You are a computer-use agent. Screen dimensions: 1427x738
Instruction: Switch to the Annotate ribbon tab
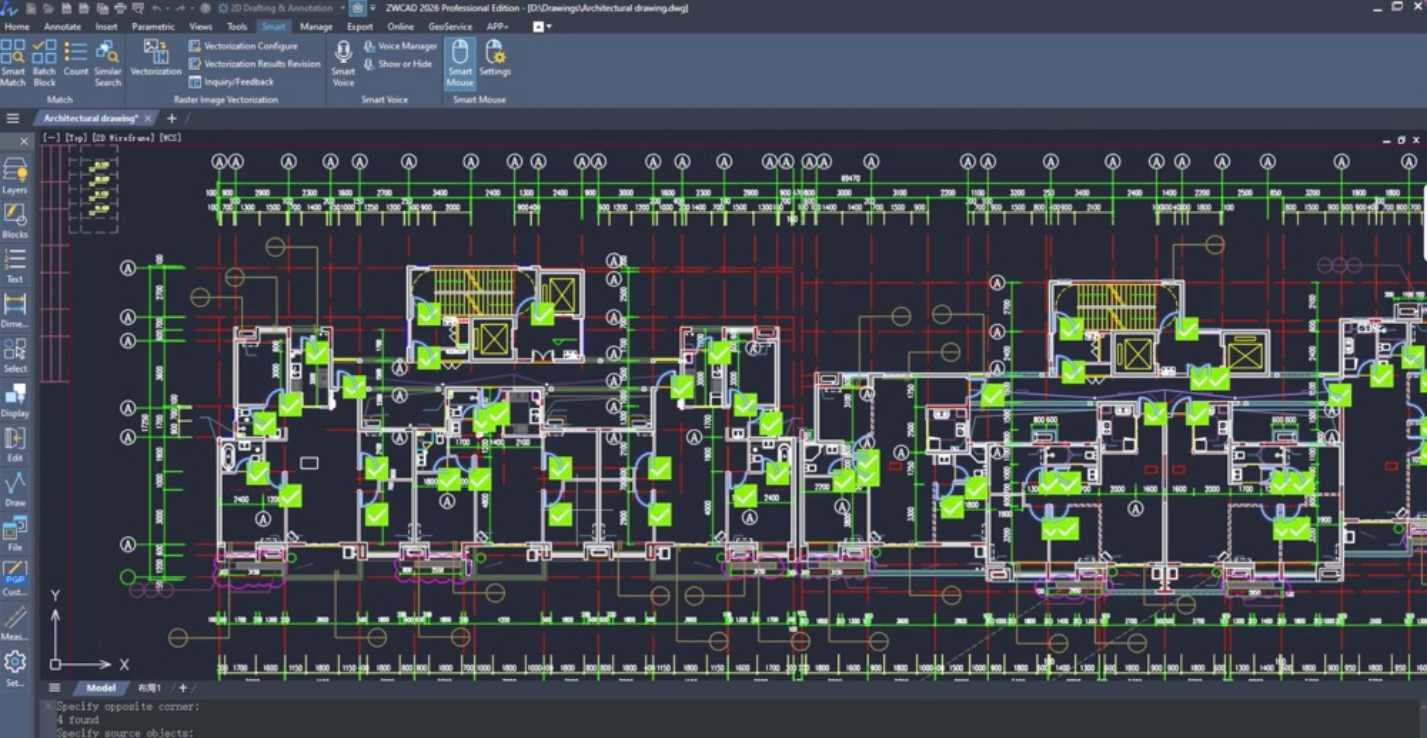(62, 27)
